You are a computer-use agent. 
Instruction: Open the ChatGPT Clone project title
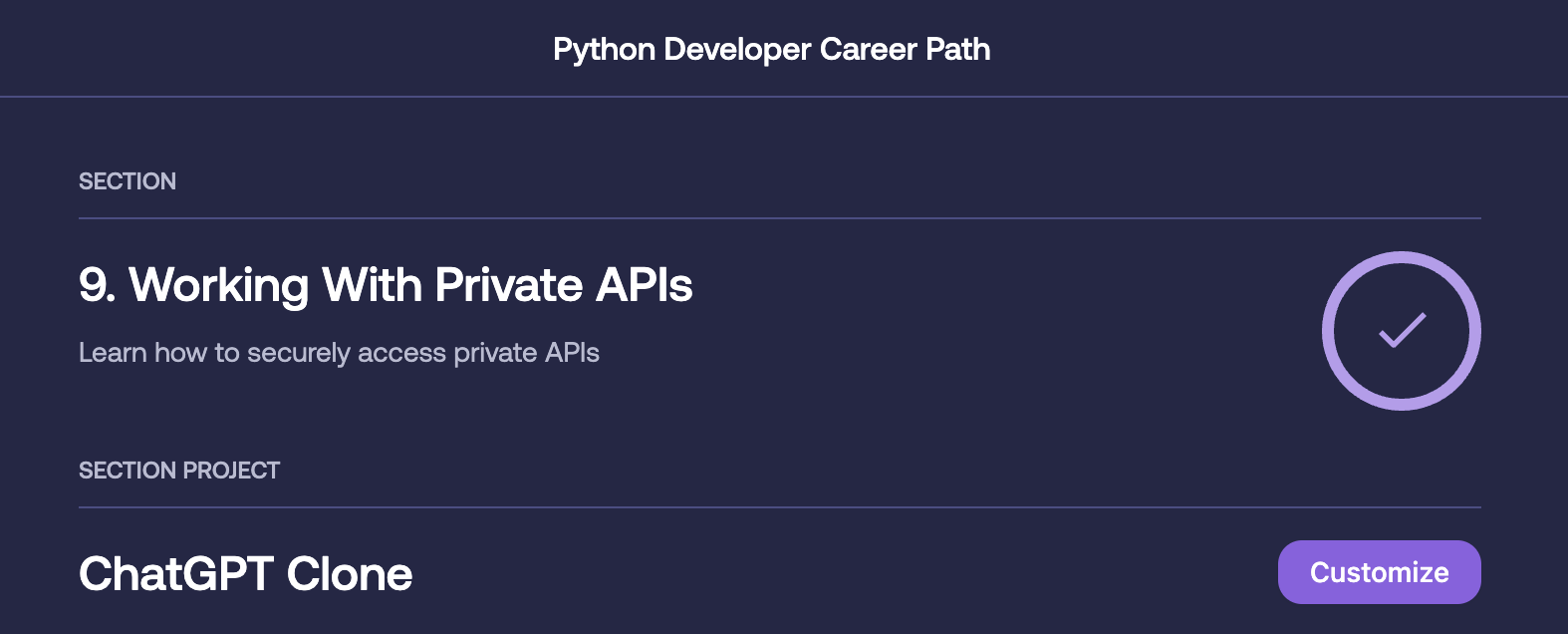[245, 574]
